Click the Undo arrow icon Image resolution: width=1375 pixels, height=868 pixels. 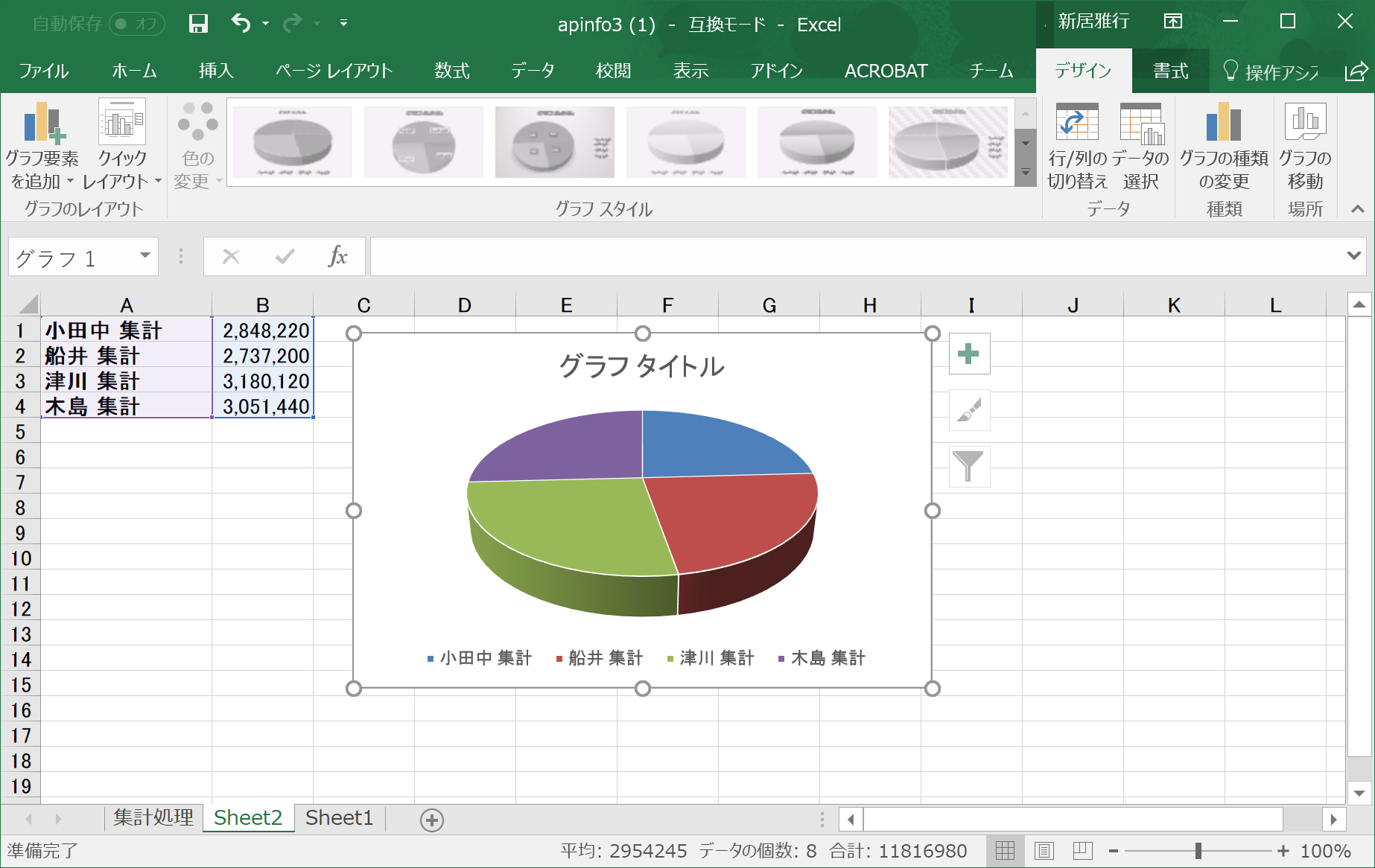click(241, 23)
